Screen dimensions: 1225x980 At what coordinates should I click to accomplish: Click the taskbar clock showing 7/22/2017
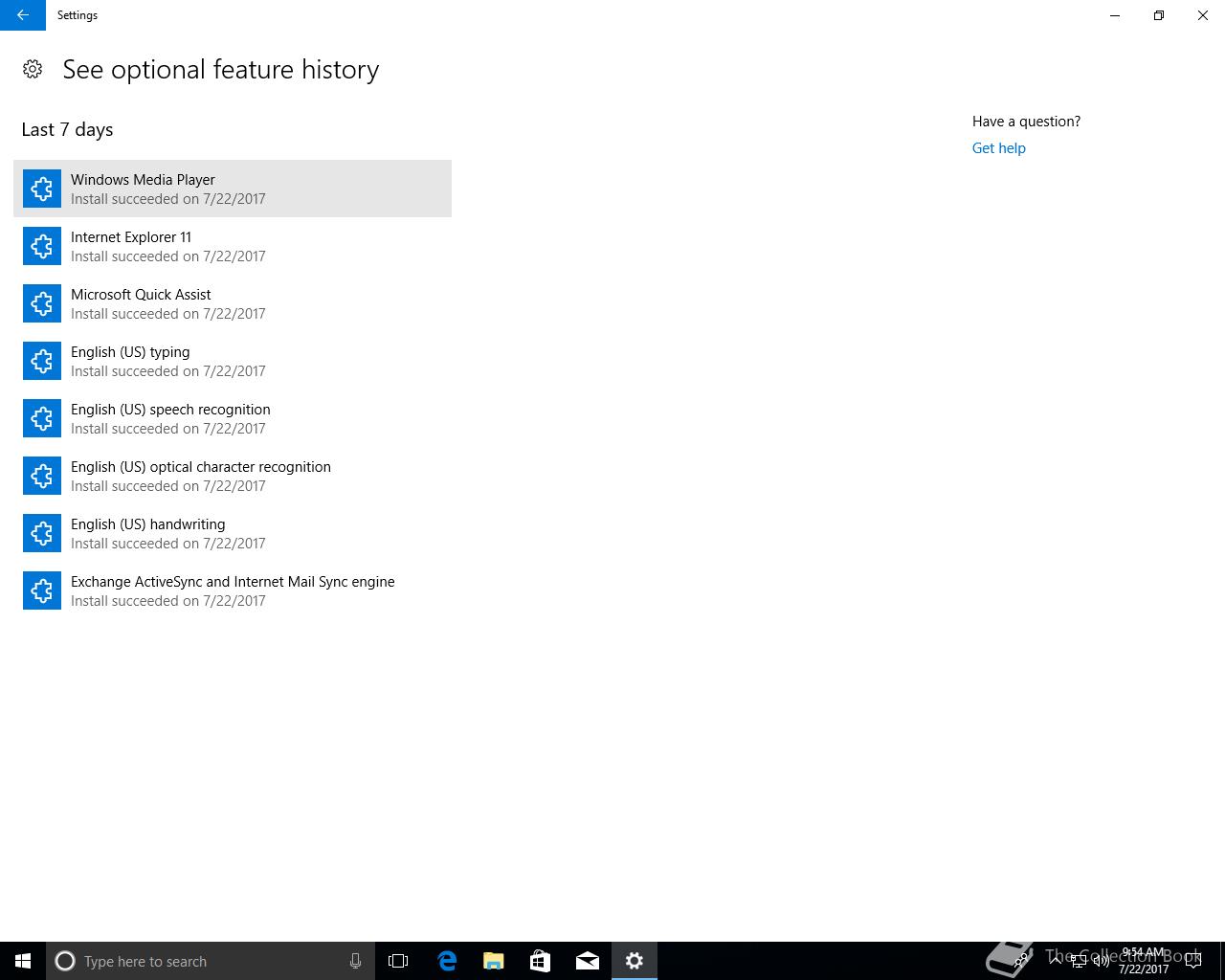1144,961
